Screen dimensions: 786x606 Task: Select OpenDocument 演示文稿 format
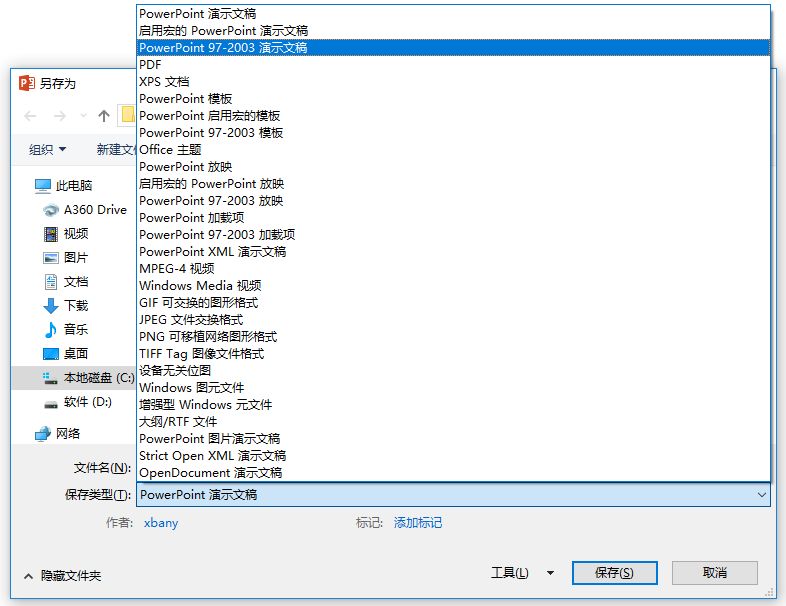click(x=453, y=474)
